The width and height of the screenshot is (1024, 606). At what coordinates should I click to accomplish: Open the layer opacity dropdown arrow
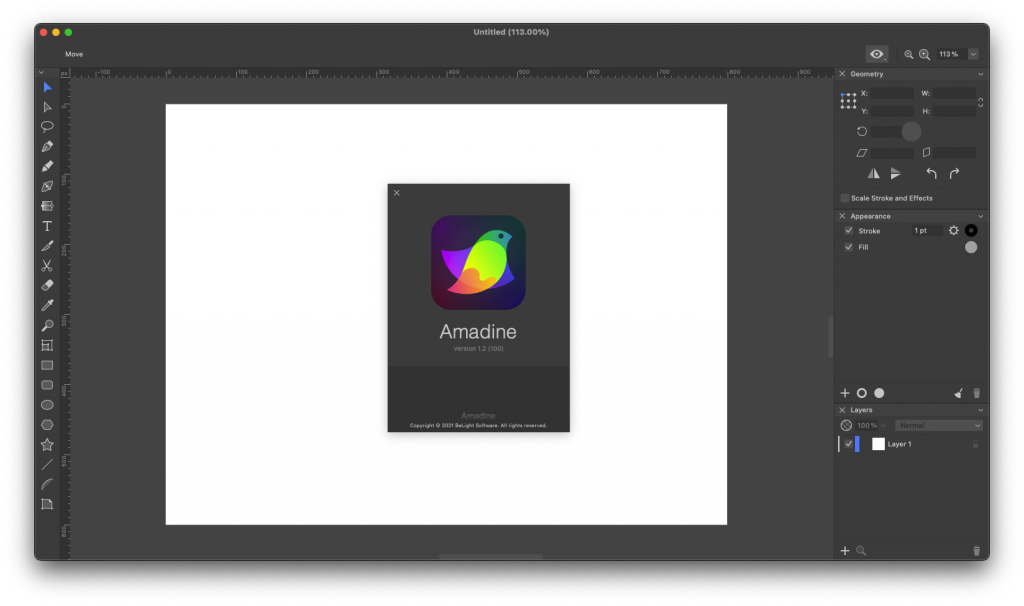[883, 426]
